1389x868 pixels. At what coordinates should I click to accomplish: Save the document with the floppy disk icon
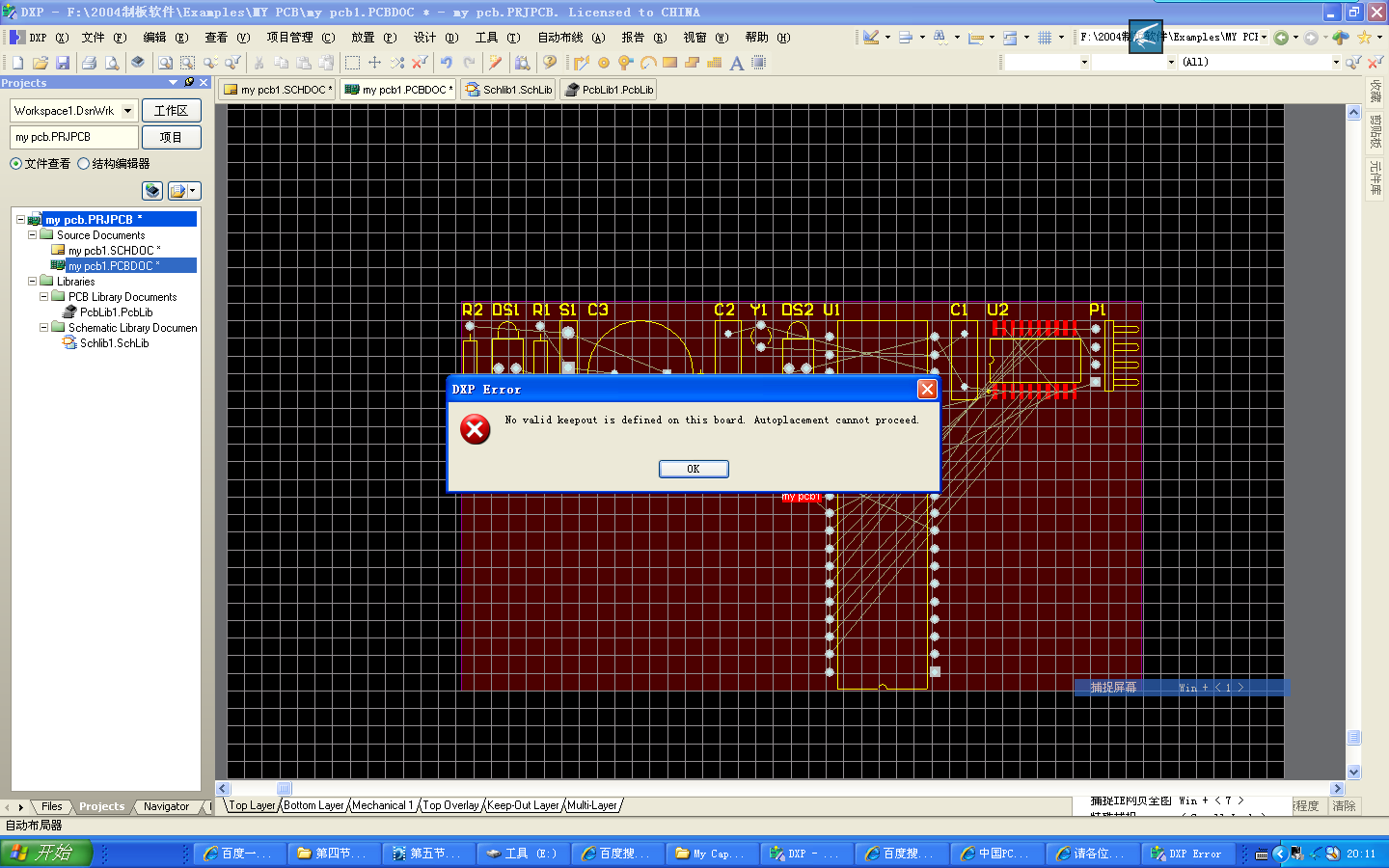[x=63, y=63]
